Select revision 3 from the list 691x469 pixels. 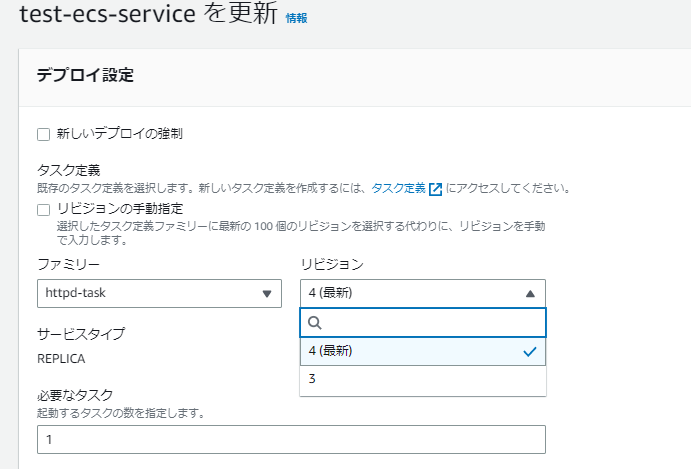click(x=423, y=379)
